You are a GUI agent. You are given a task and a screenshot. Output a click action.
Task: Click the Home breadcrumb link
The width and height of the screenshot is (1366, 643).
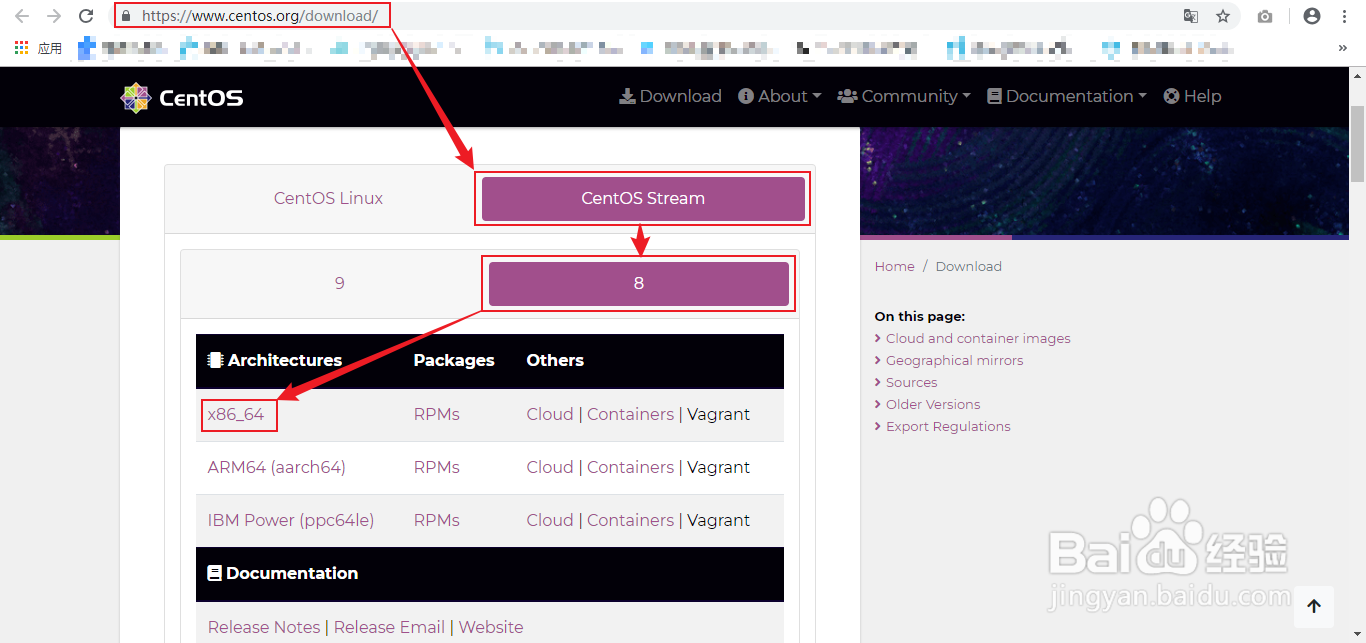point(894,266)
